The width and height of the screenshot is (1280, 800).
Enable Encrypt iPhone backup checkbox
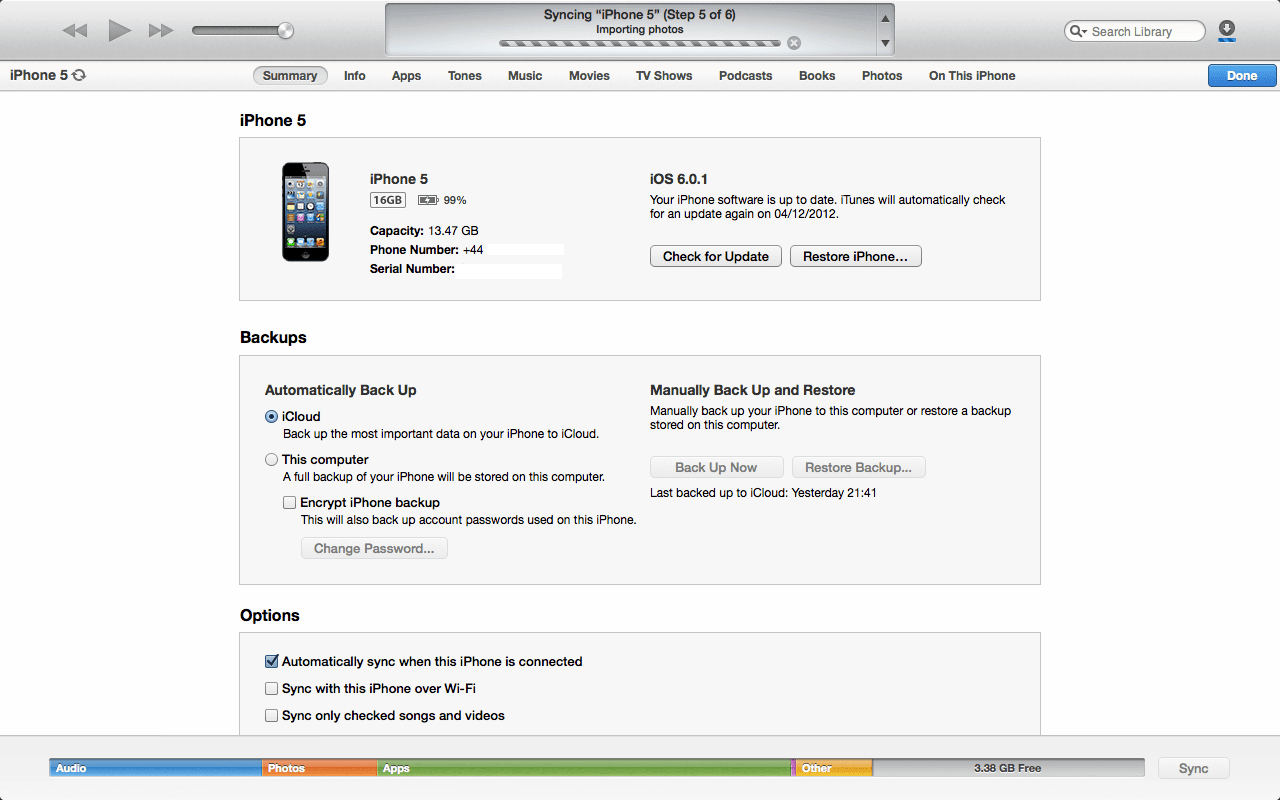tap(289, 503)
